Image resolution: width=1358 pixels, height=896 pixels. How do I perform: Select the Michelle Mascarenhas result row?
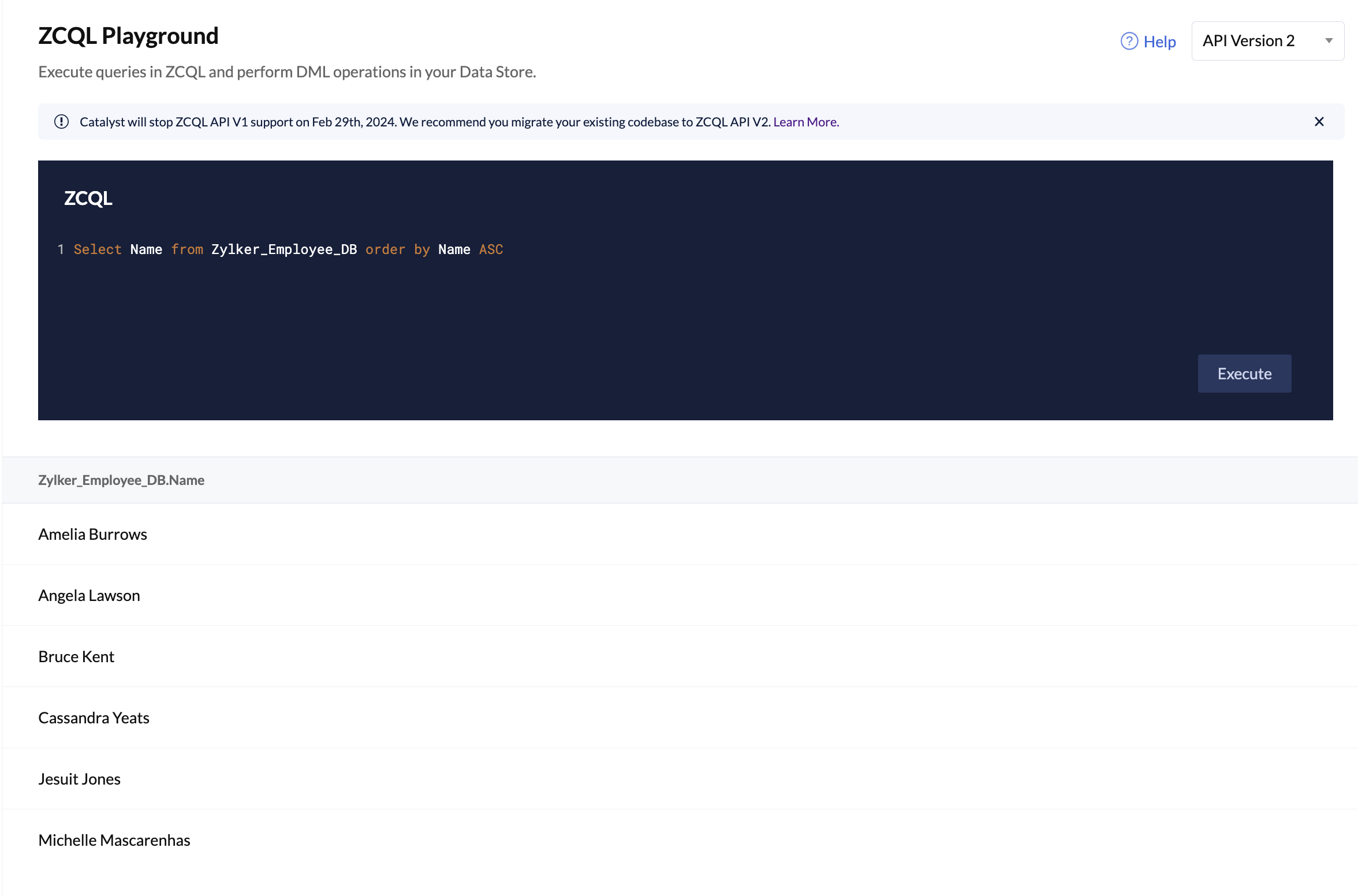click(114, 841)
